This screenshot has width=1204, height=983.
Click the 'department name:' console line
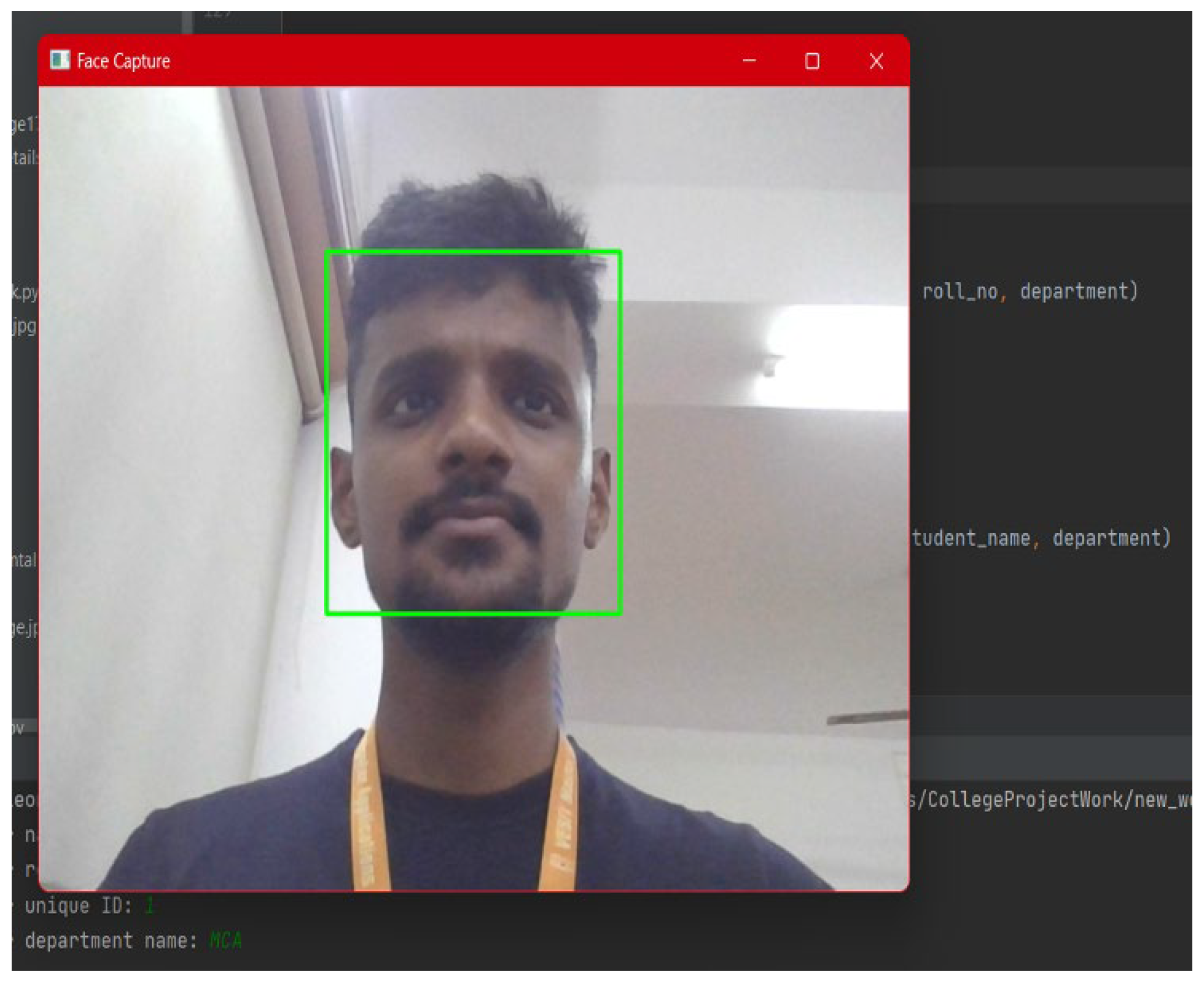[111, 940]
